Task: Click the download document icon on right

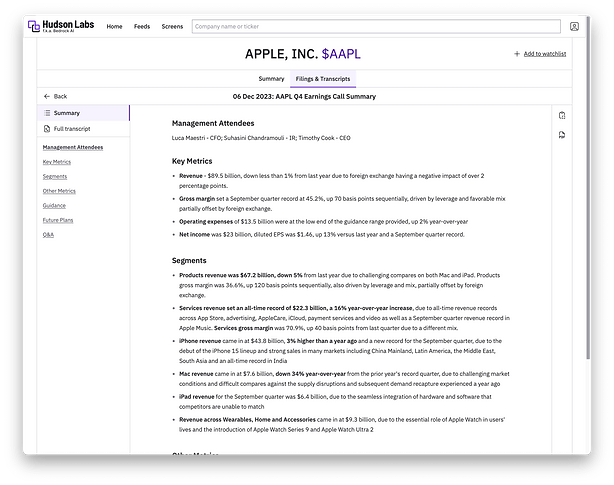Action: (x=563, y=134)
